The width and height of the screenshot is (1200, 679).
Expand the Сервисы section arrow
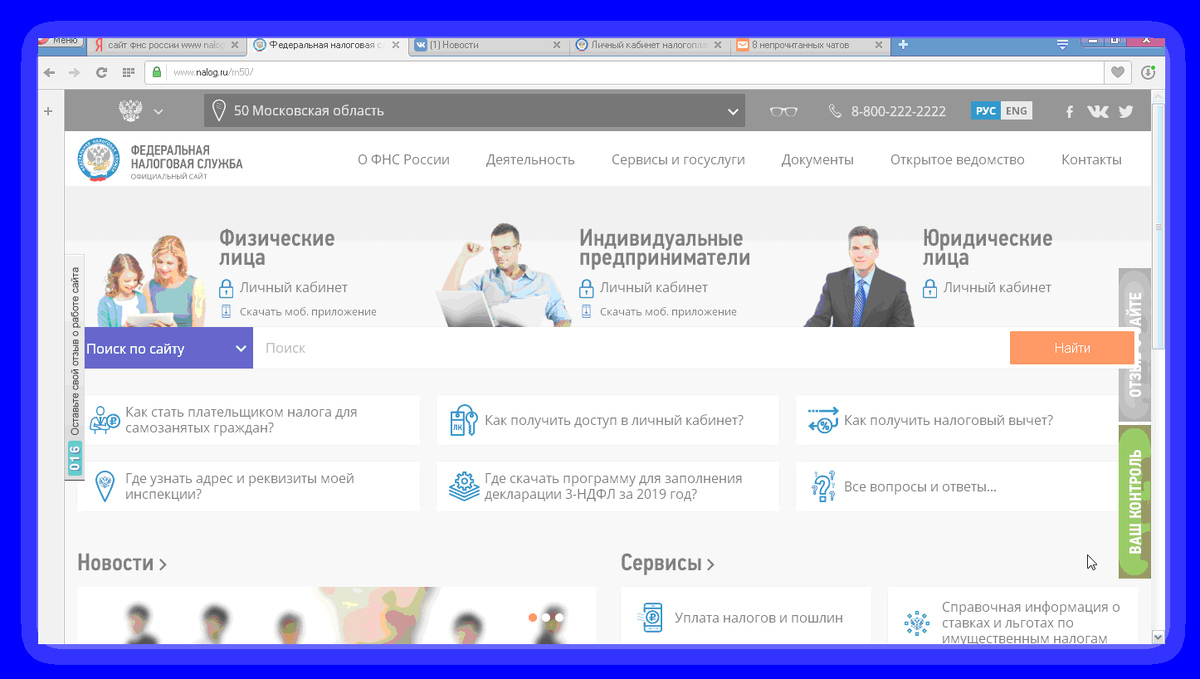[710, 565]
